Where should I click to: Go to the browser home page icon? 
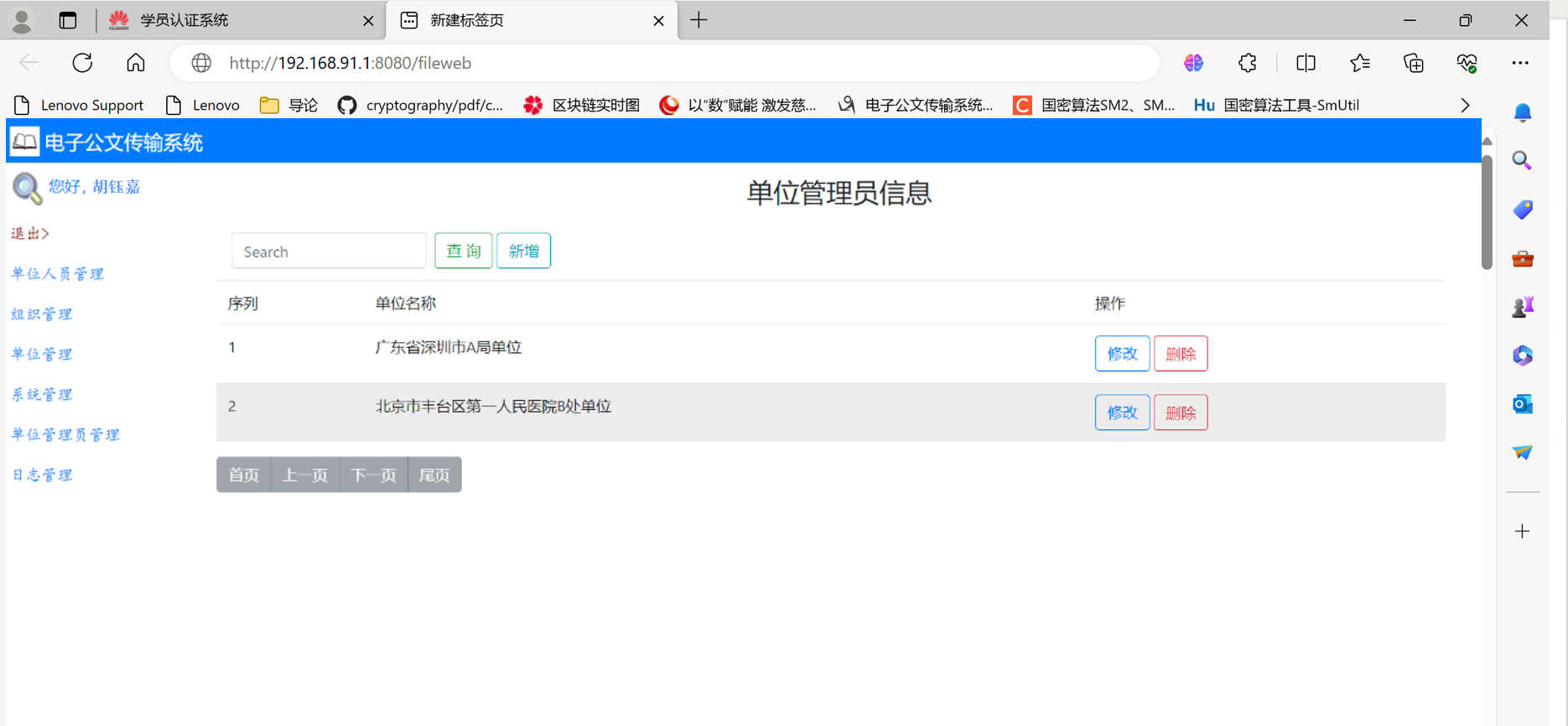coord(136,63)
